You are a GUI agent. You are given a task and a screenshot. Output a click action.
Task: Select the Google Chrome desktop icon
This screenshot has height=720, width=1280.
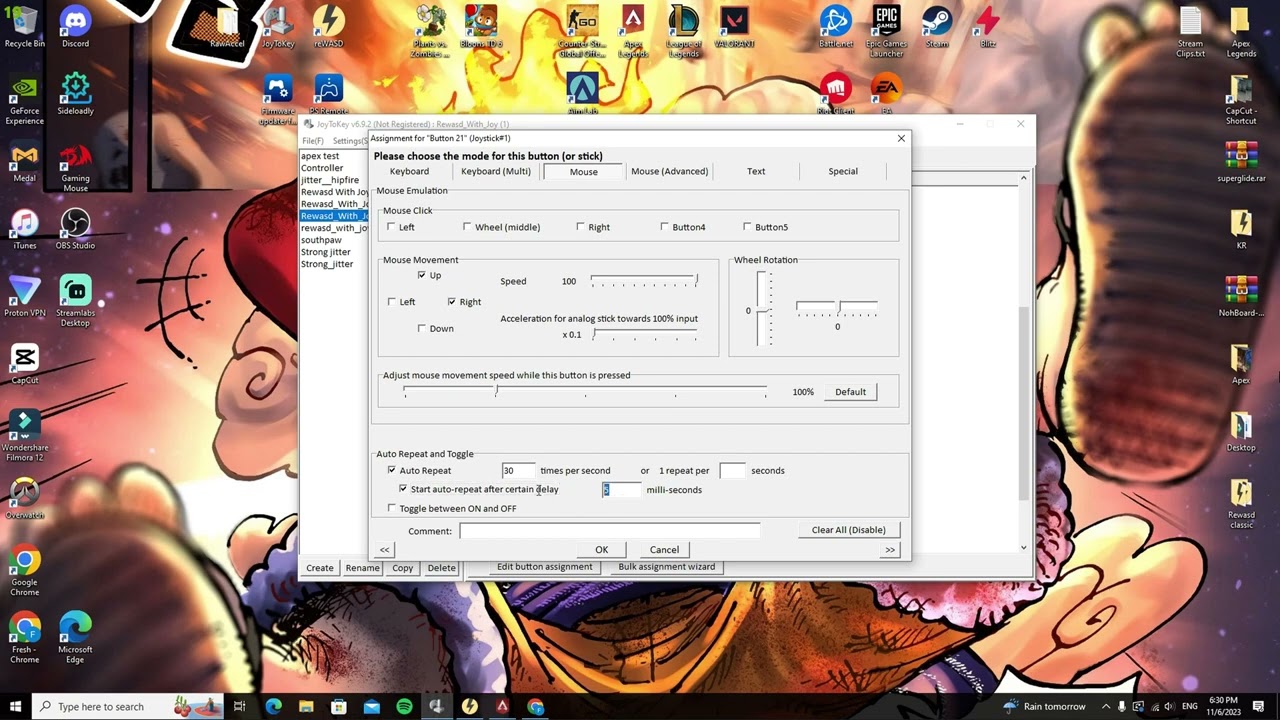pyautogui.click(x=25, y=572)
